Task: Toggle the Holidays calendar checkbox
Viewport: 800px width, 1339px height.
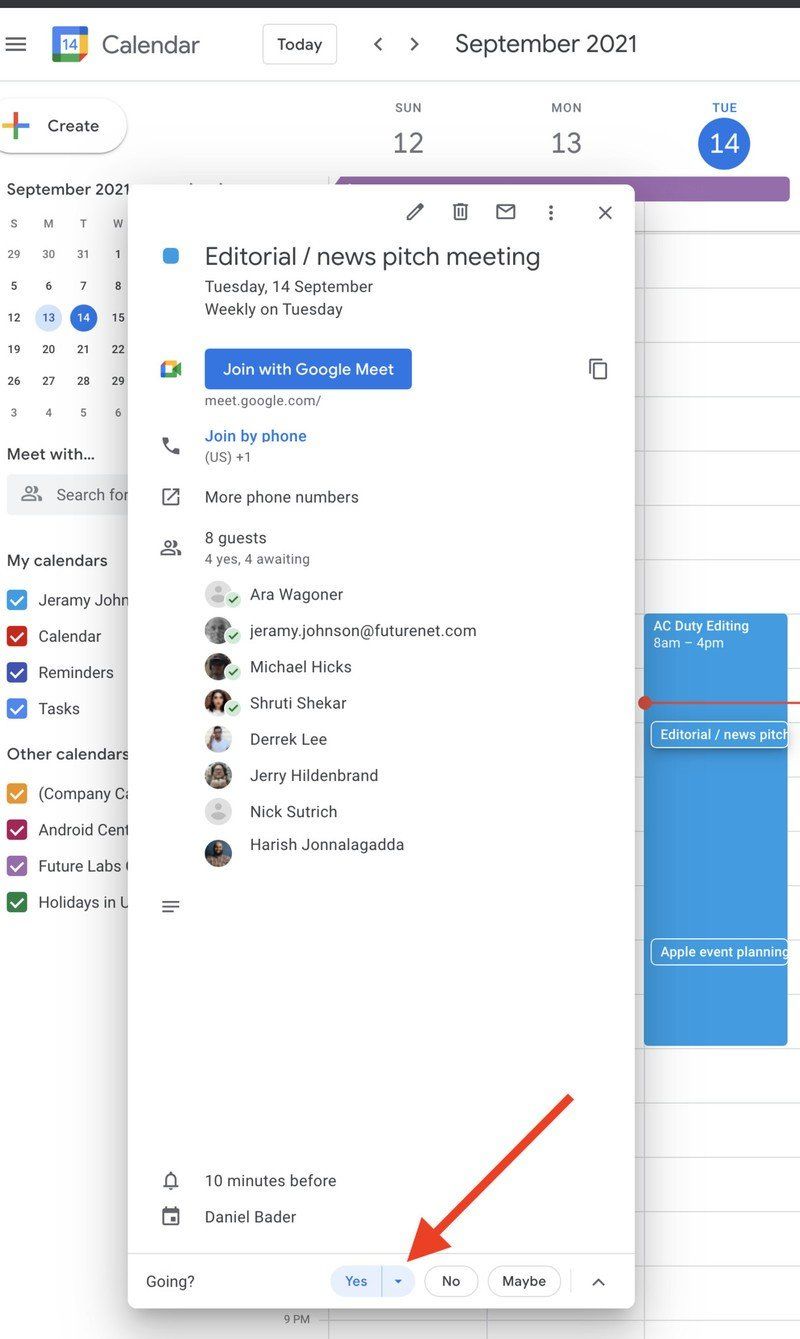Action: [x=17, y=902]
